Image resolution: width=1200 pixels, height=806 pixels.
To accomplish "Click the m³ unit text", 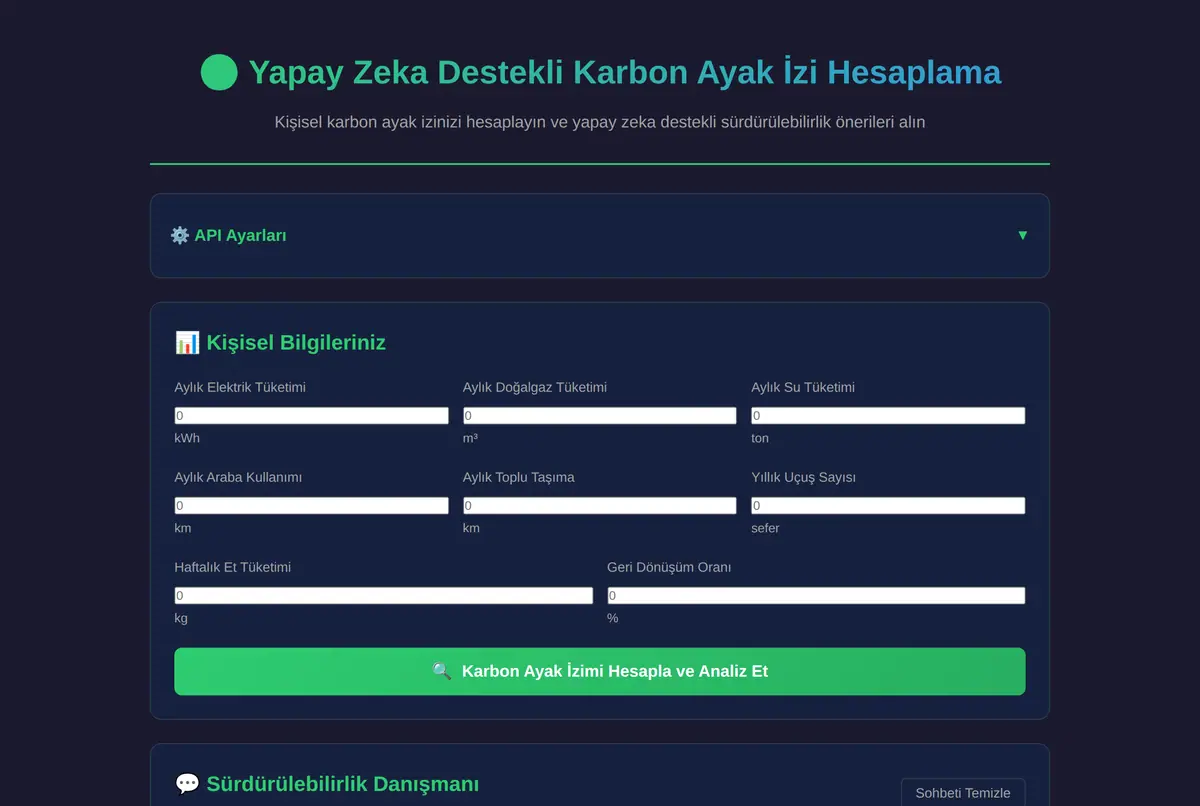I will click(x=470, y=439).
